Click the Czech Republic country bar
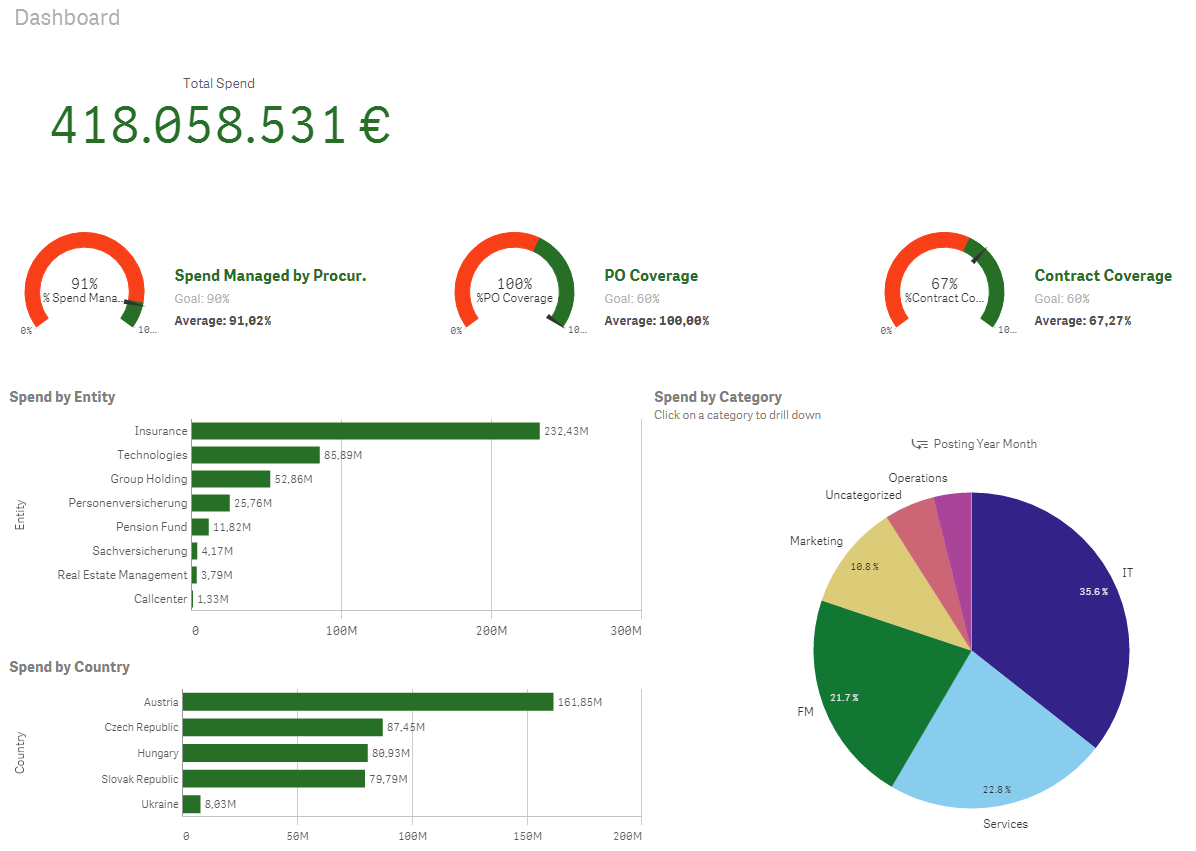 (282, 727)
